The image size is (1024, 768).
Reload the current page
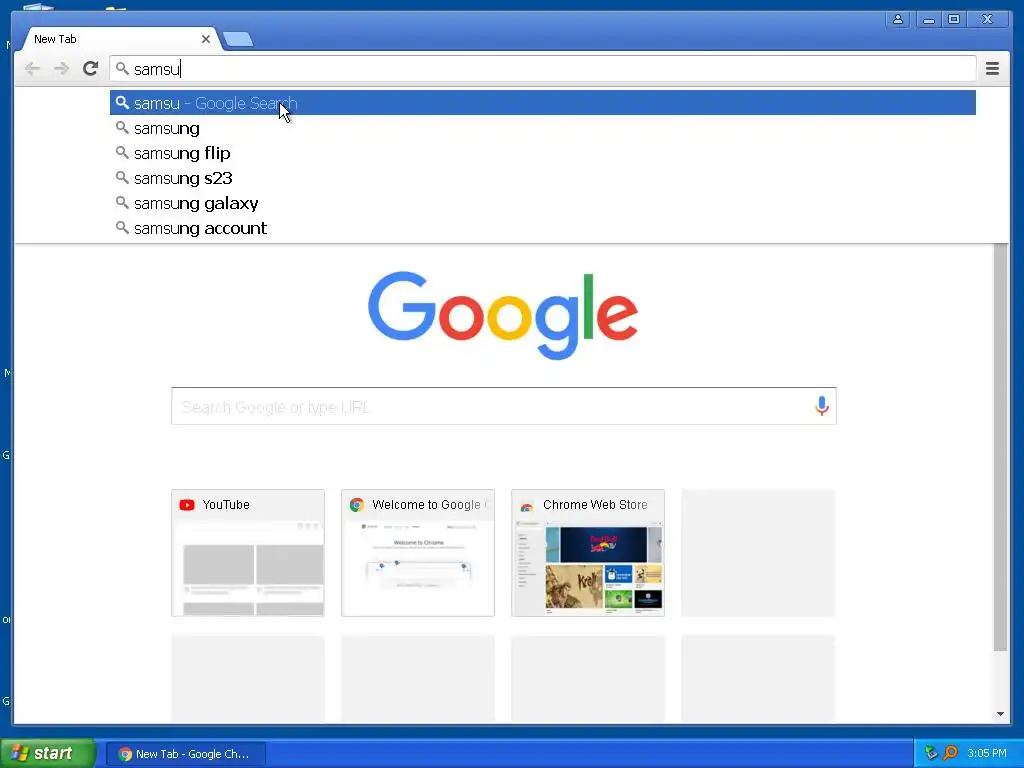(90, 68)
